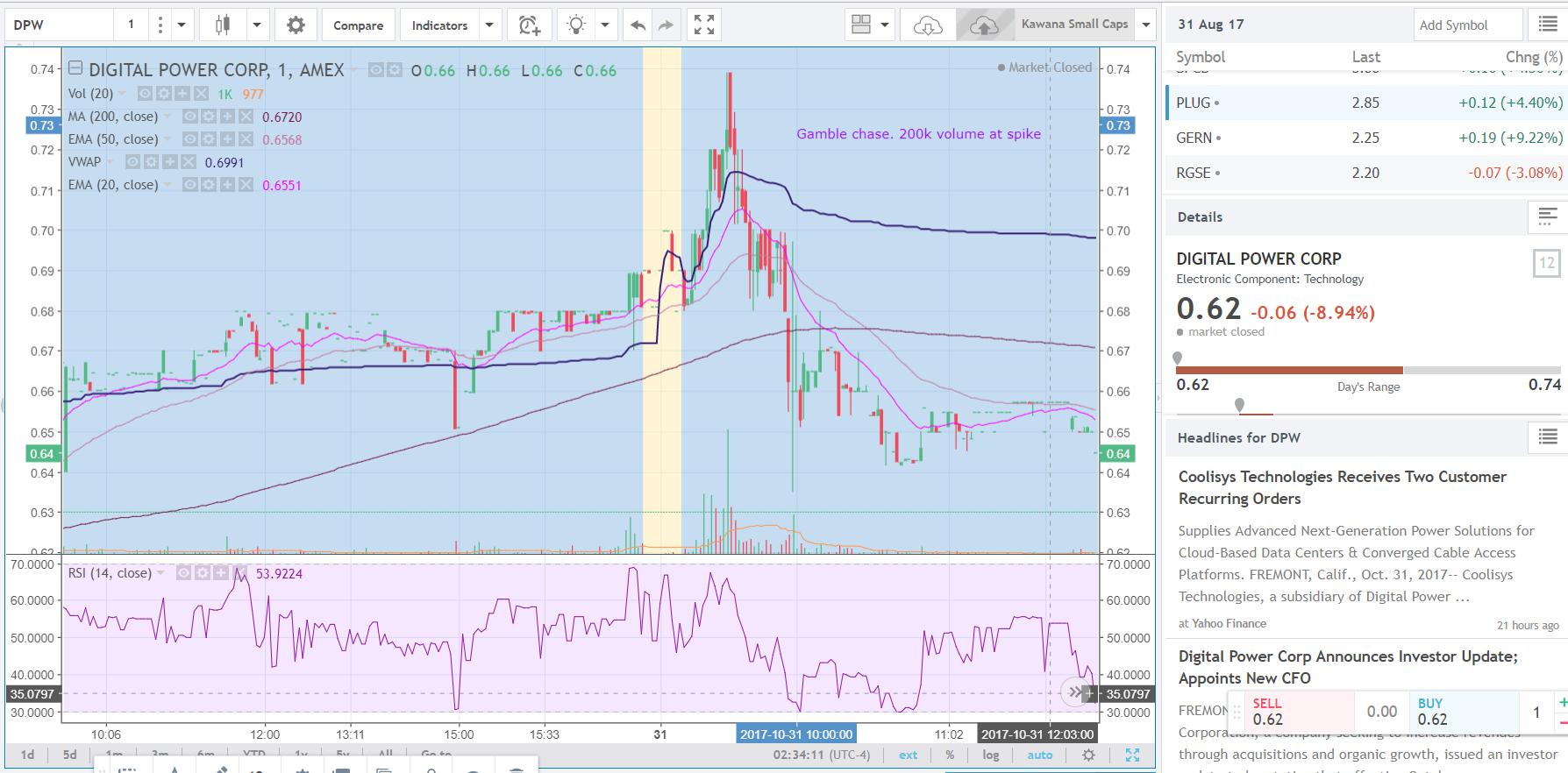The width and height of the screenshot is (1568, 773).
Task: Click the DPW symbol input field
Action: coord(58,25)
